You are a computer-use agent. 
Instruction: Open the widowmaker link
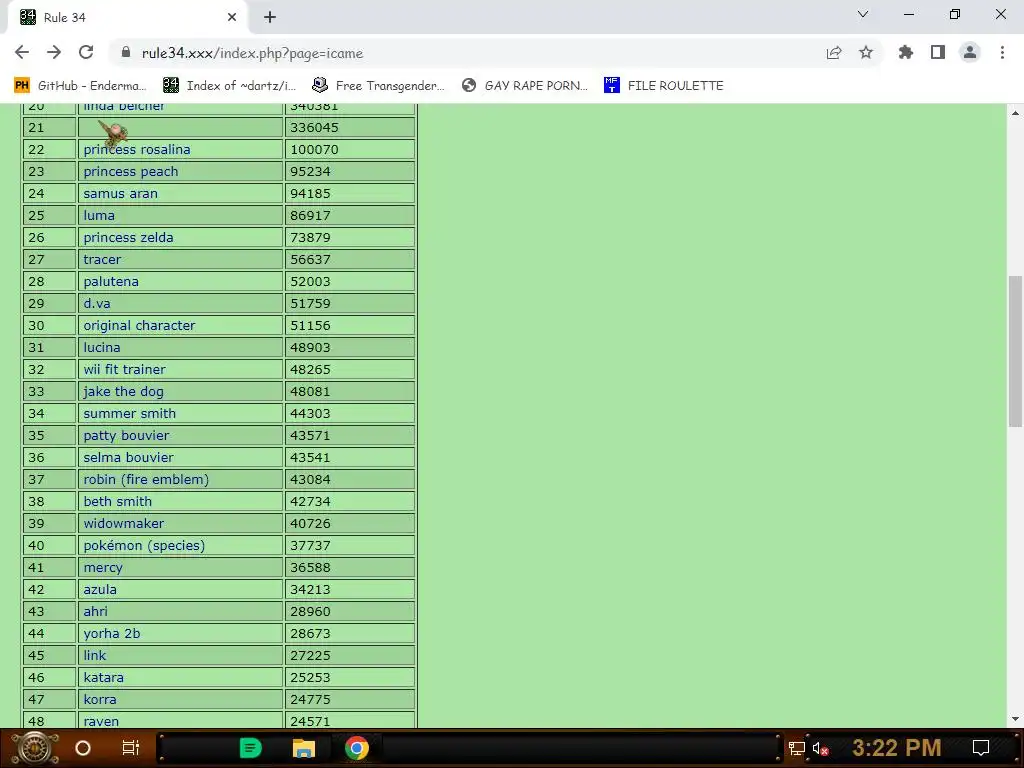(123, 523)
